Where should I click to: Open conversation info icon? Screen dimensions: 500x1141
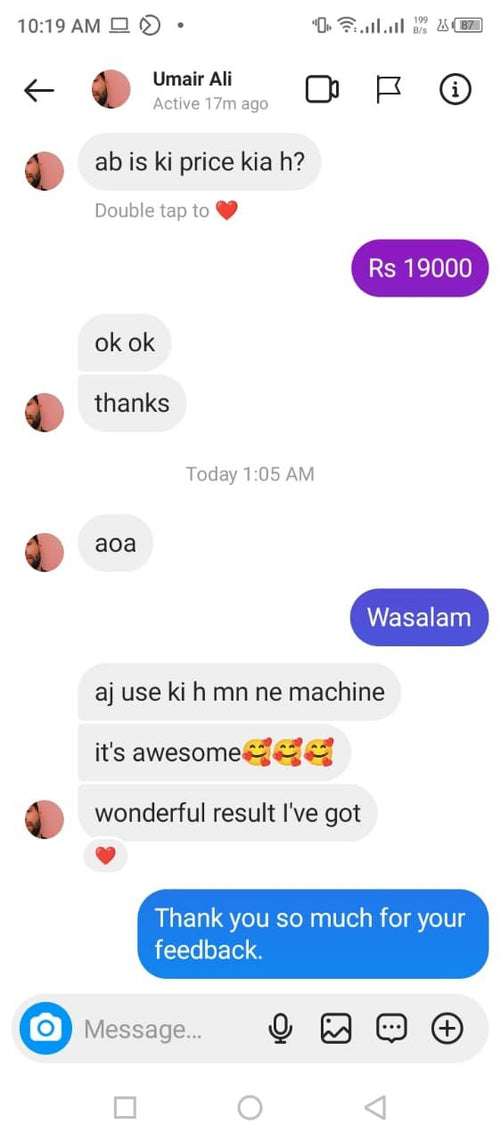(x=456, y=90)
